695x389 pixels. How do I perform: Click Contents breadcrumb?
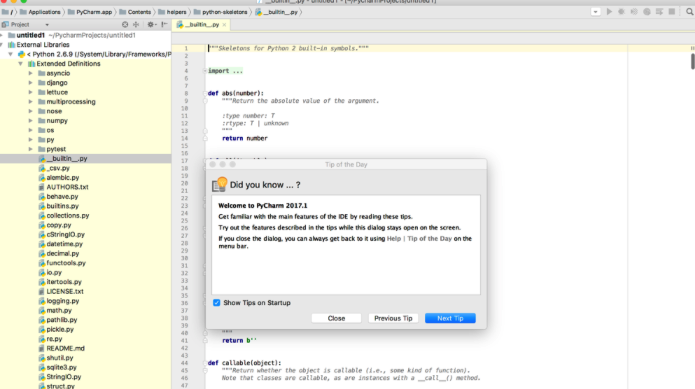coord(135,12)
